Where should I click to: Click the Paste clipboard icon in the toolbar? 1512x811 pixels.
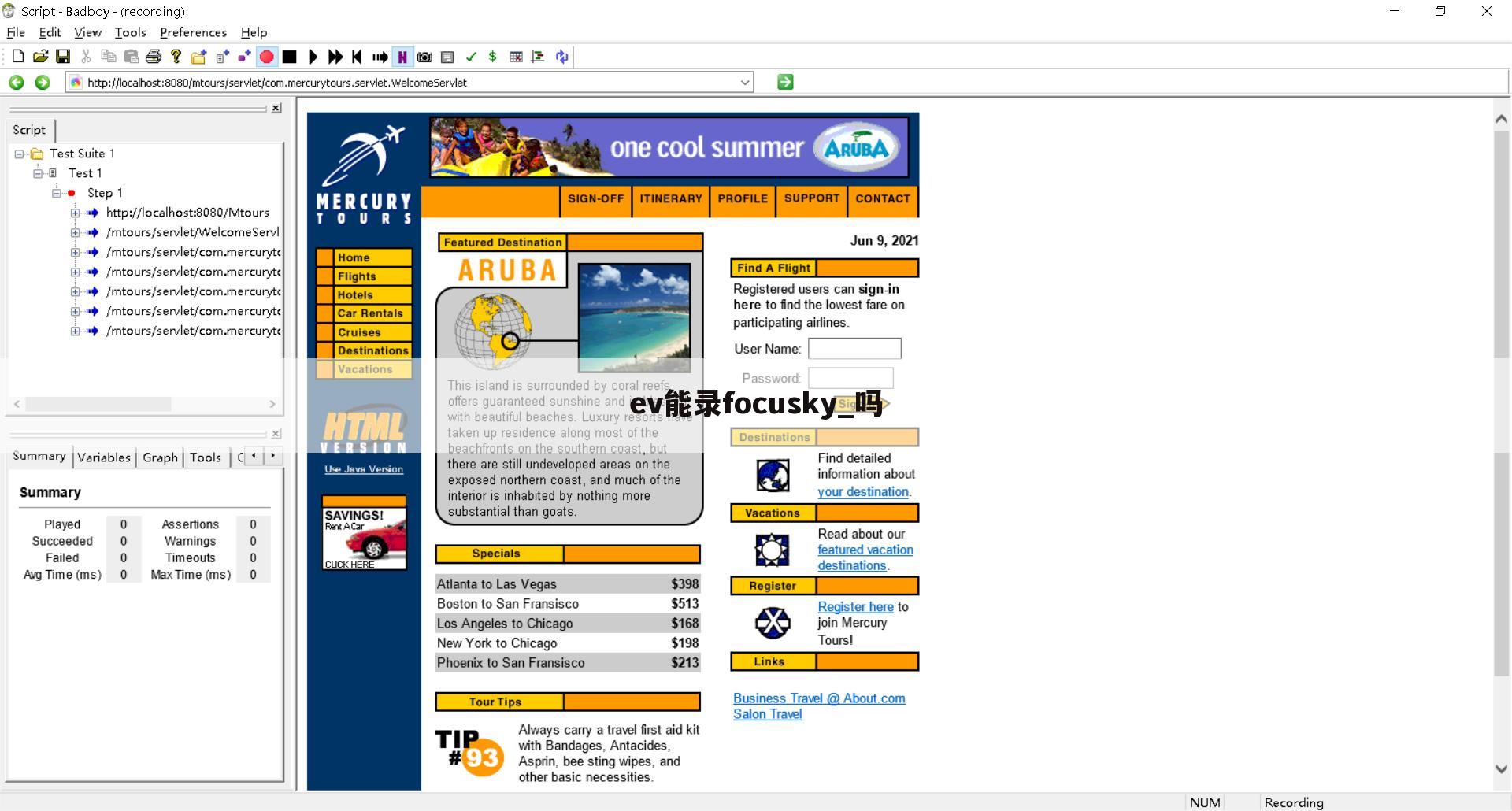pyautogui.click(x=132, y=57)
